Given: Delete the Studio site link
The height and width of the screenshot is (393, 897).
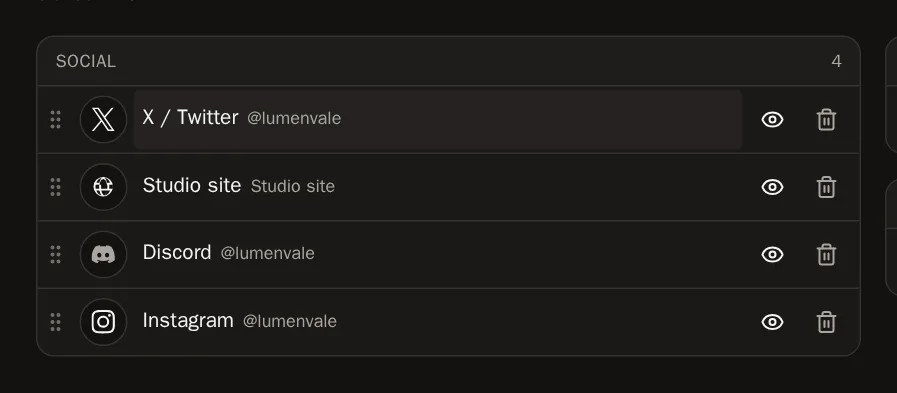Looking at the screenshot, I should click(826, 187).
